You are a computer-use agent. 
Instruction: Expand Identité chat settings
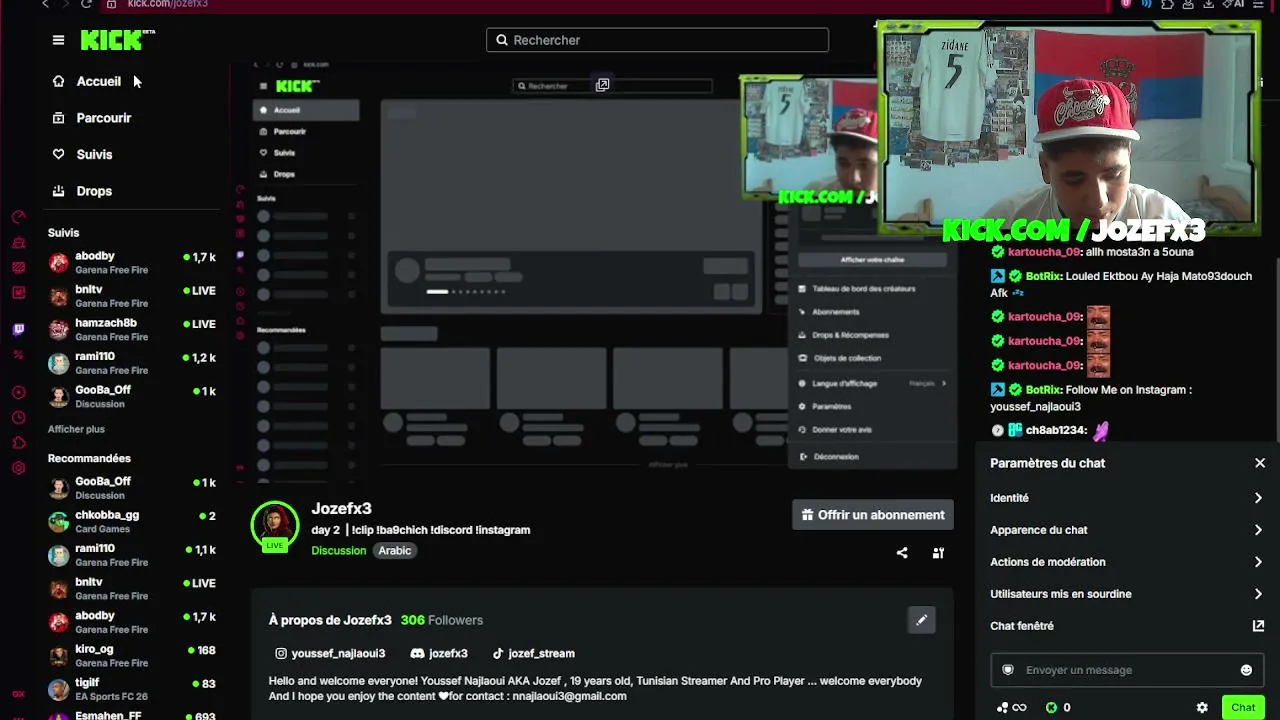pos(1127,498)
